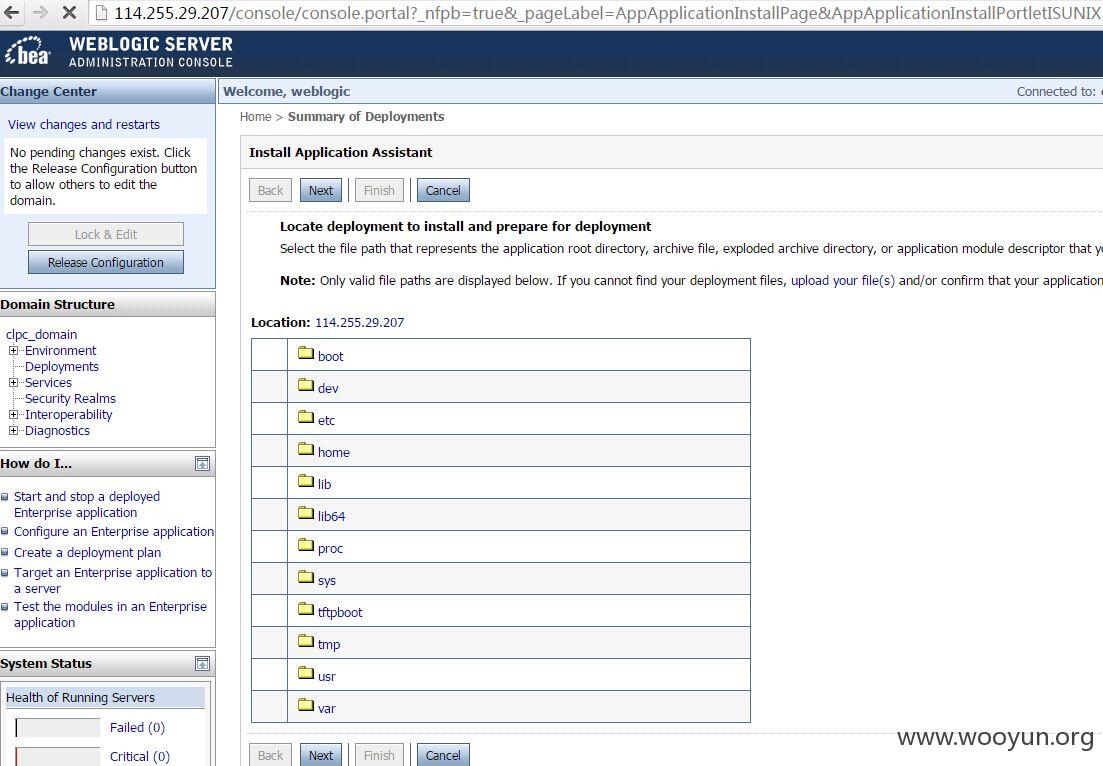Image resolution: width=1103 pixels, height=766 pixels.
Task: Click the upload your file(s) link
Action: click(x=843, y=281)
